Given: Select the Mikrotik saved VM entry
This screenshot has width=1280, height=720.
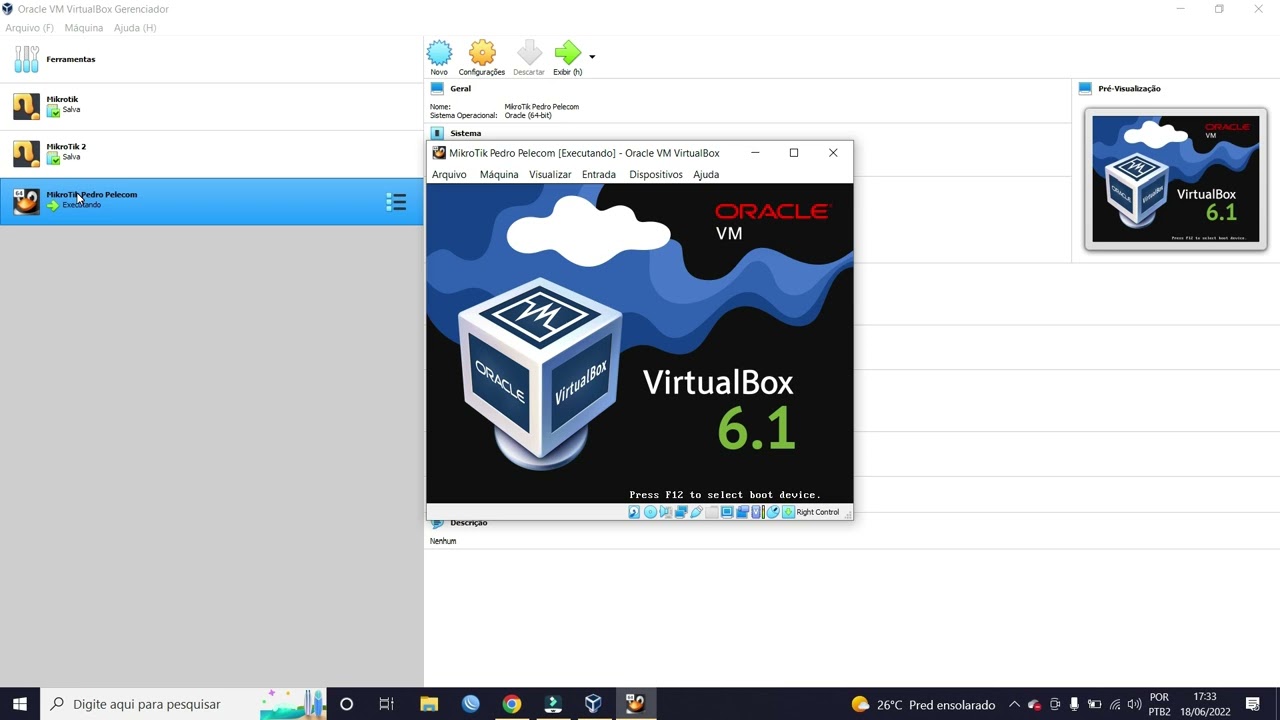Looking at the screenshot, I should [211, 105].
